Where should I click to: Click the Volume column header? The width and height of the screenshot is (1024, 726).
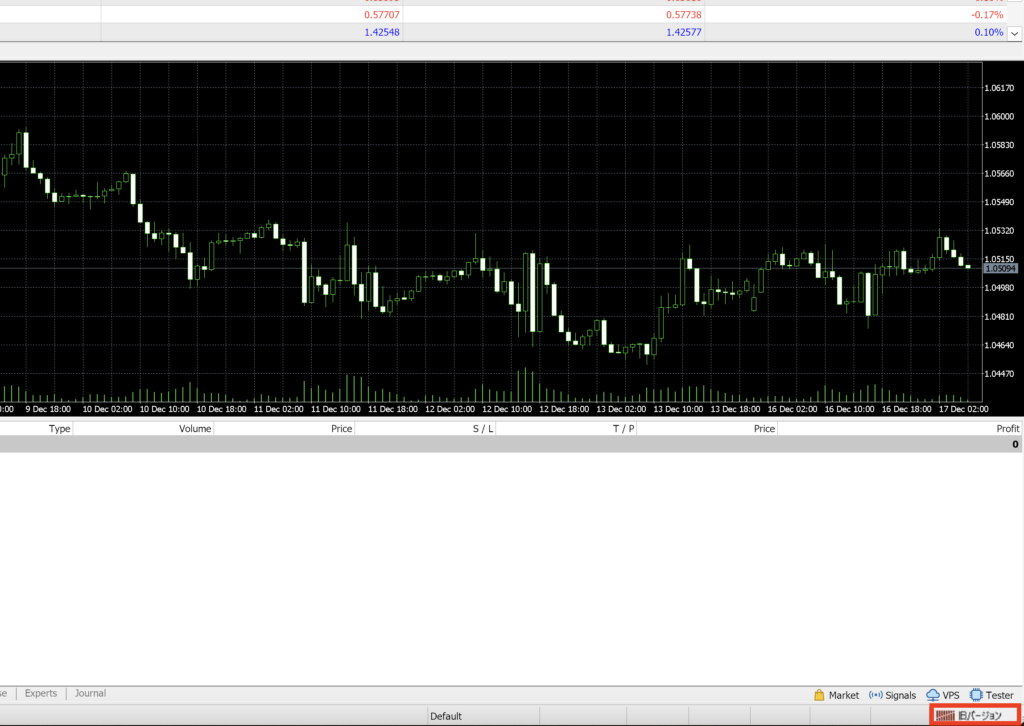click(195, 428)
